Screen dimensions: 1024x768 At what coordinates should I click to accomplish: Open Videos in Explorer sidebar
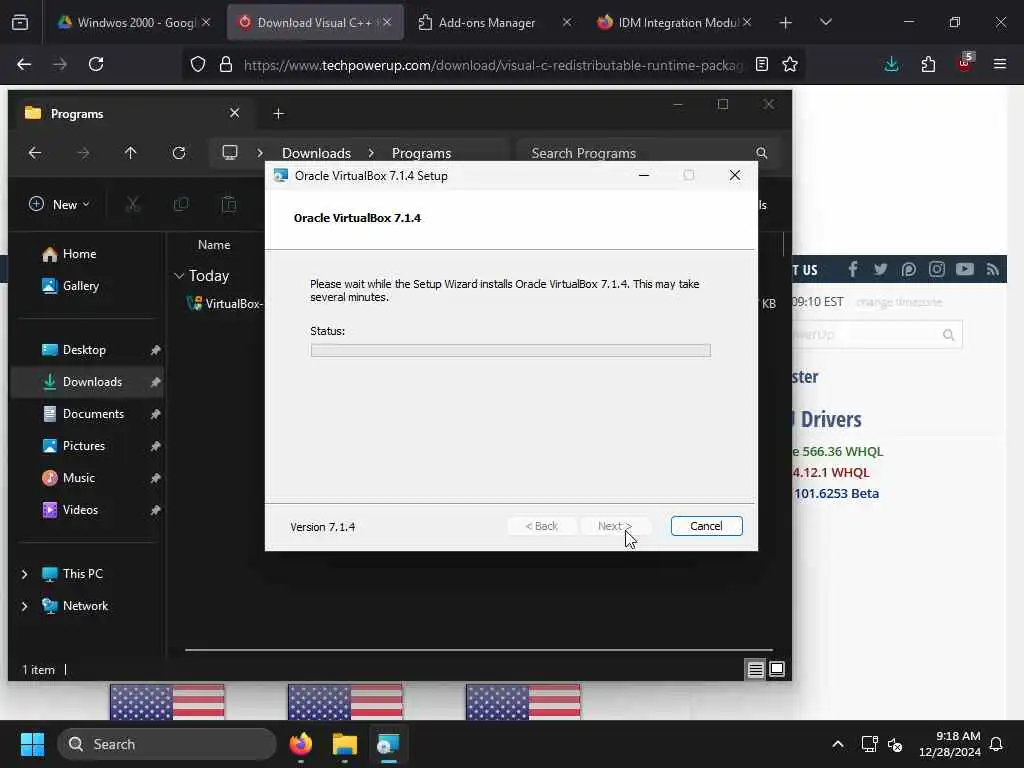tap(80, 510)
